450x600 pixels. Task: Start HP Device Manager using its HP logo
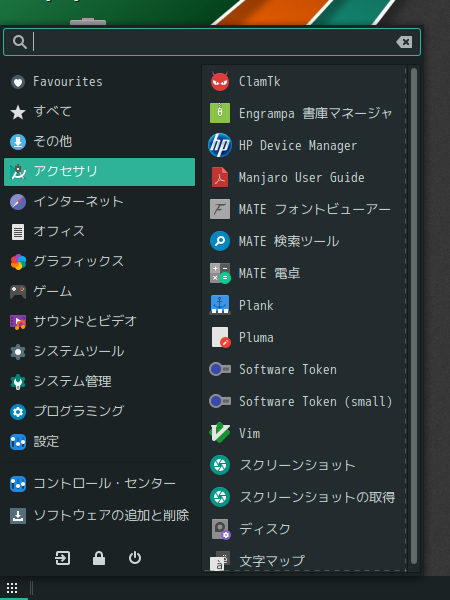pyautogui.click(x=220, y=145)
